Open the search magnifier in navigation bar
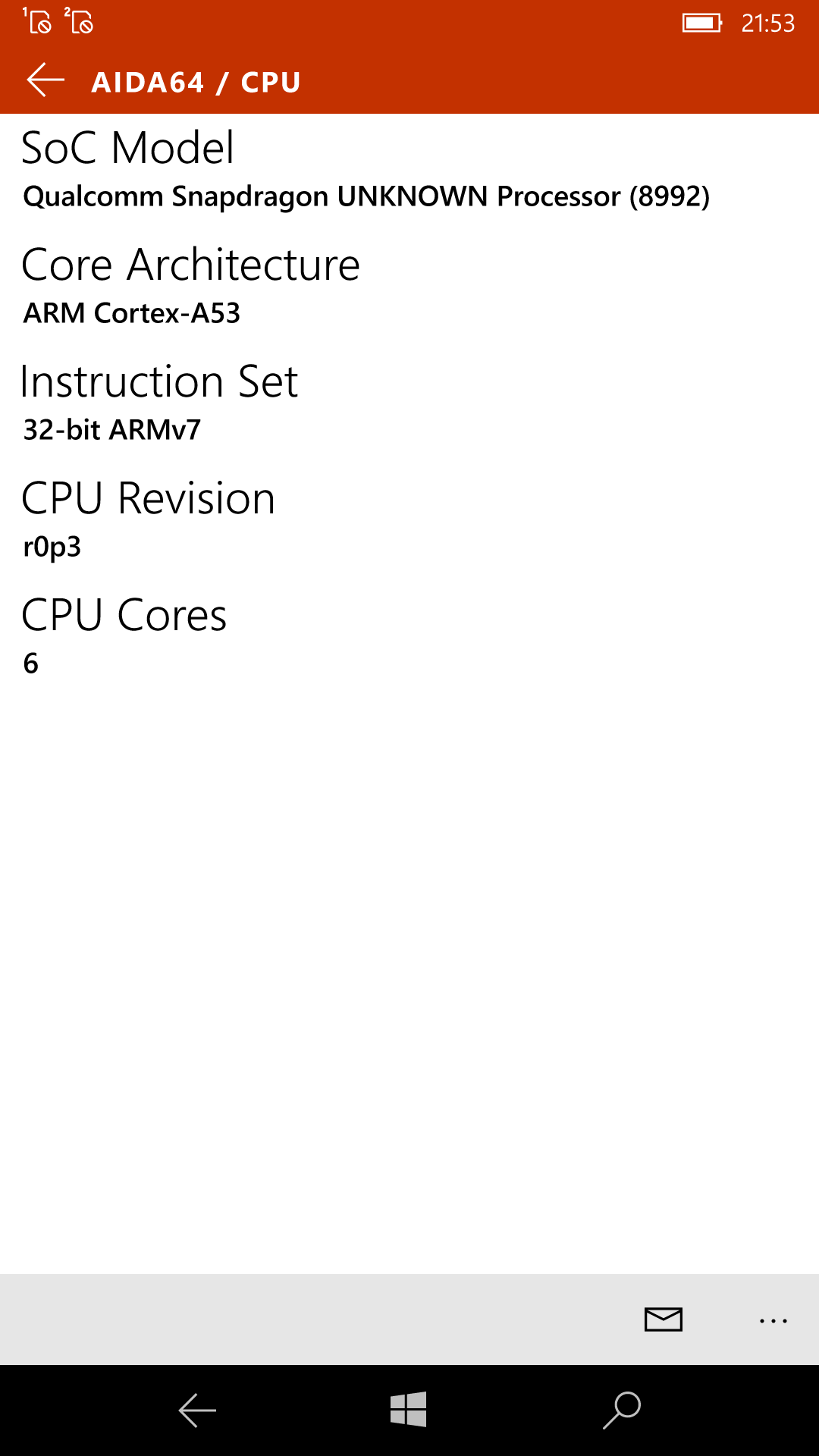 [x=622, y=1410]
